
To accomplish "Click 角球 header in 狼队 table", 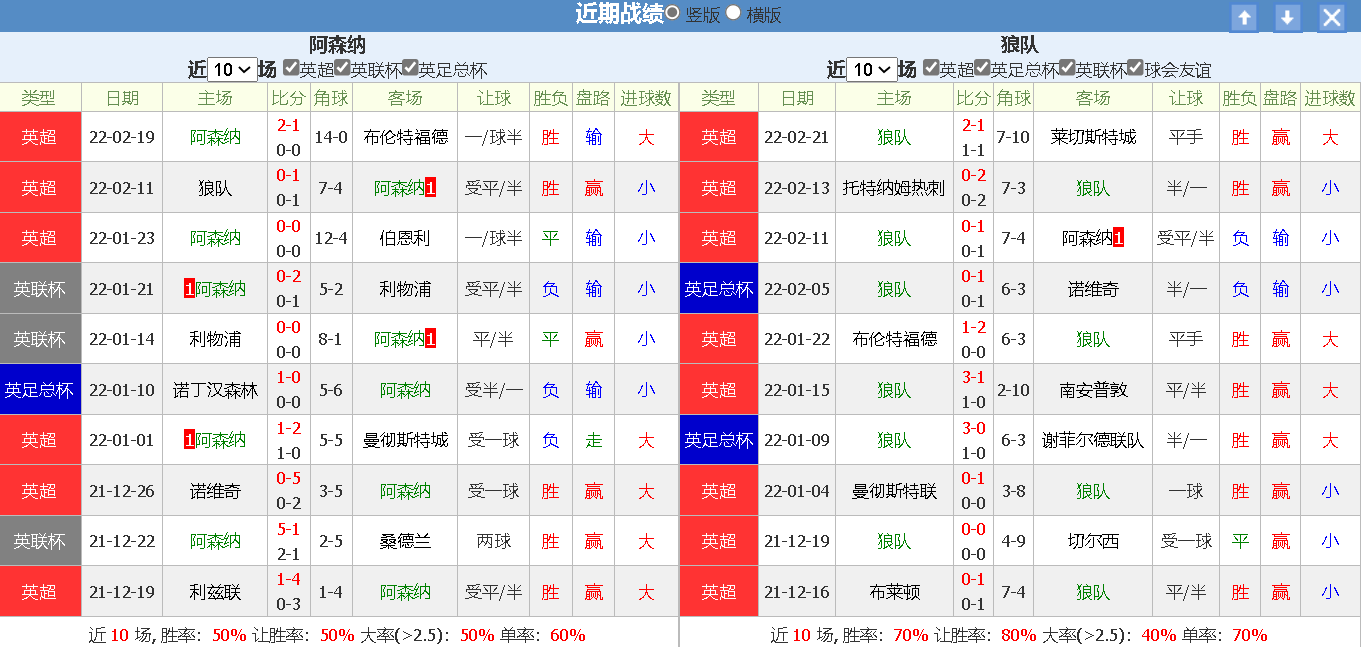I will pos(1013,97).
